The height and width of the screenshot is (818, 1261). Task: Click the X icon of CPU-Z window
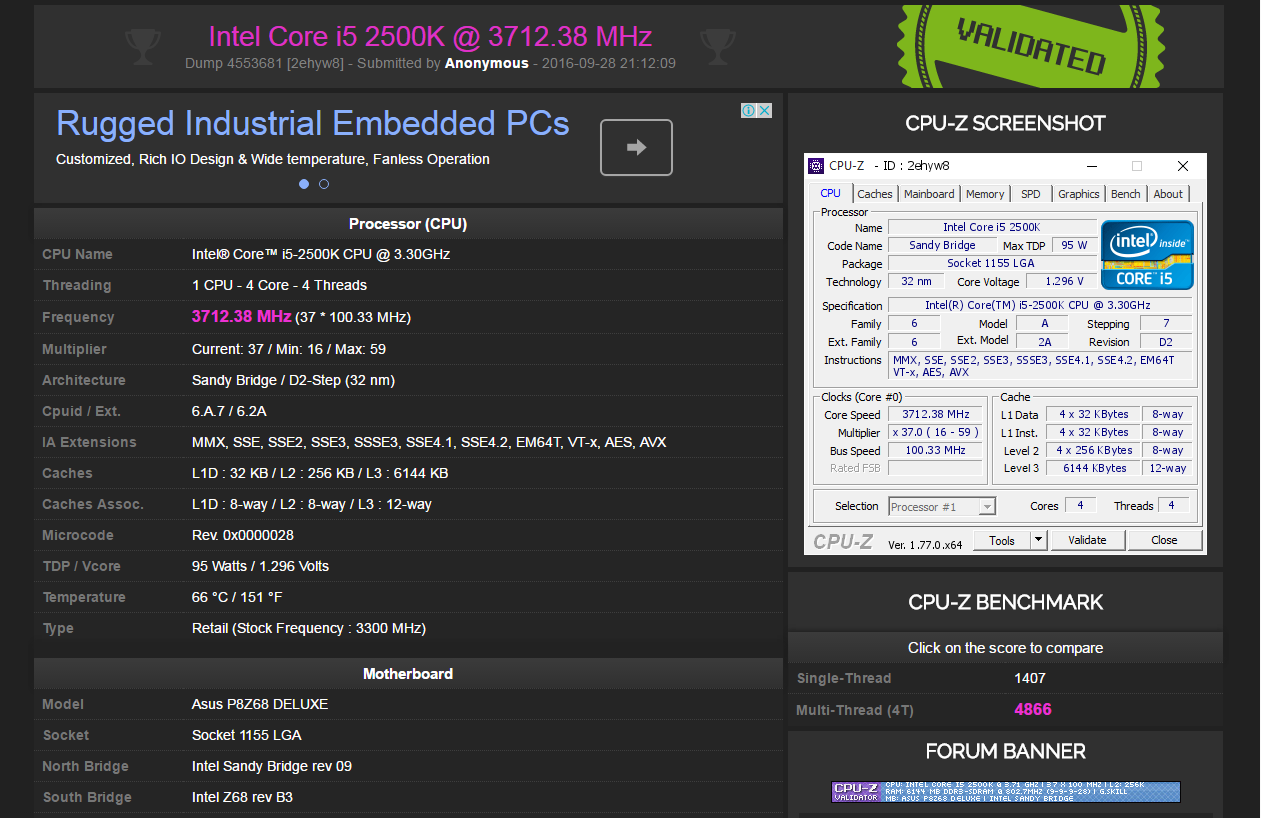pos(1183,166)
